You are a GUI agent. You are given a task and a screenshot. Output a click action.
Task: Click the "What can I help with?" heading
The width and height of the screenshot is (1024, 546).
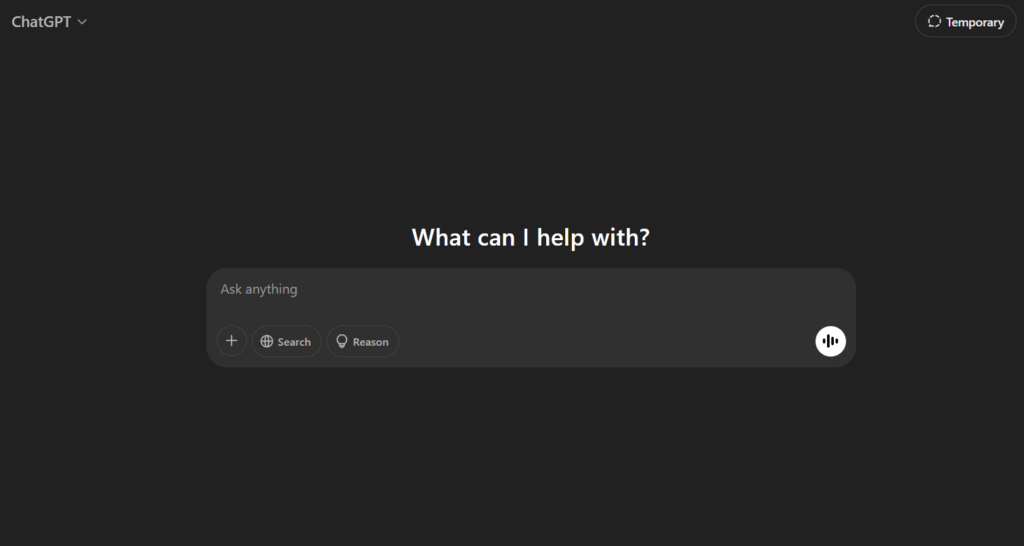click(x=531, y=238)
